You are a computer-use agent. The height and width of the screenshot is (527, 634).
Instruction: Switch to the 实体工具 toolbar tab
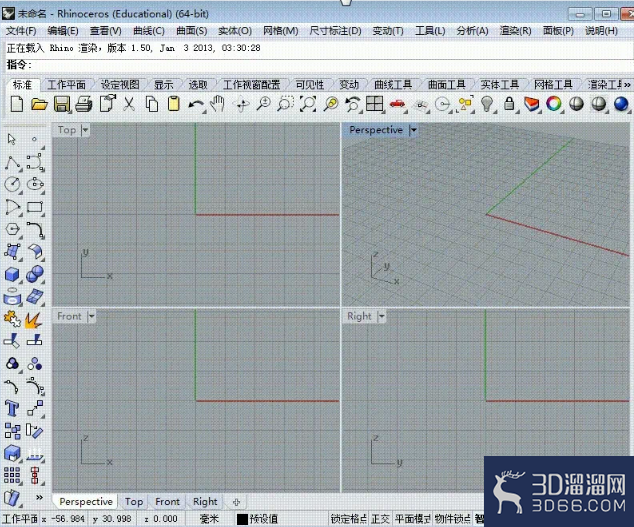(500, 85)
